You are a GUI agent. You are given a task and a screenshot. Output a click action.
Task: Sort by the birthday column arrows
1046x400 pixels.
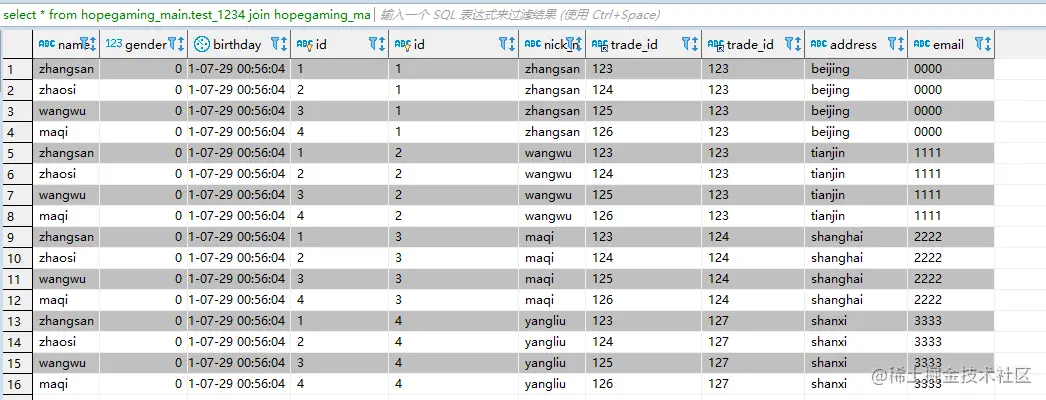[284, 45]
